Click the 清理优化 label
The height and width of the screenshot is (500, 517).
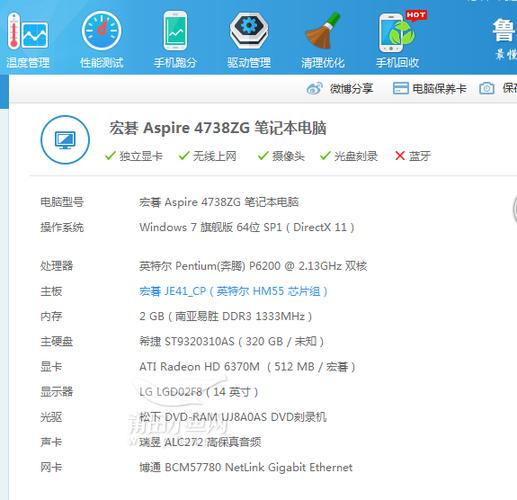(323, 63)
